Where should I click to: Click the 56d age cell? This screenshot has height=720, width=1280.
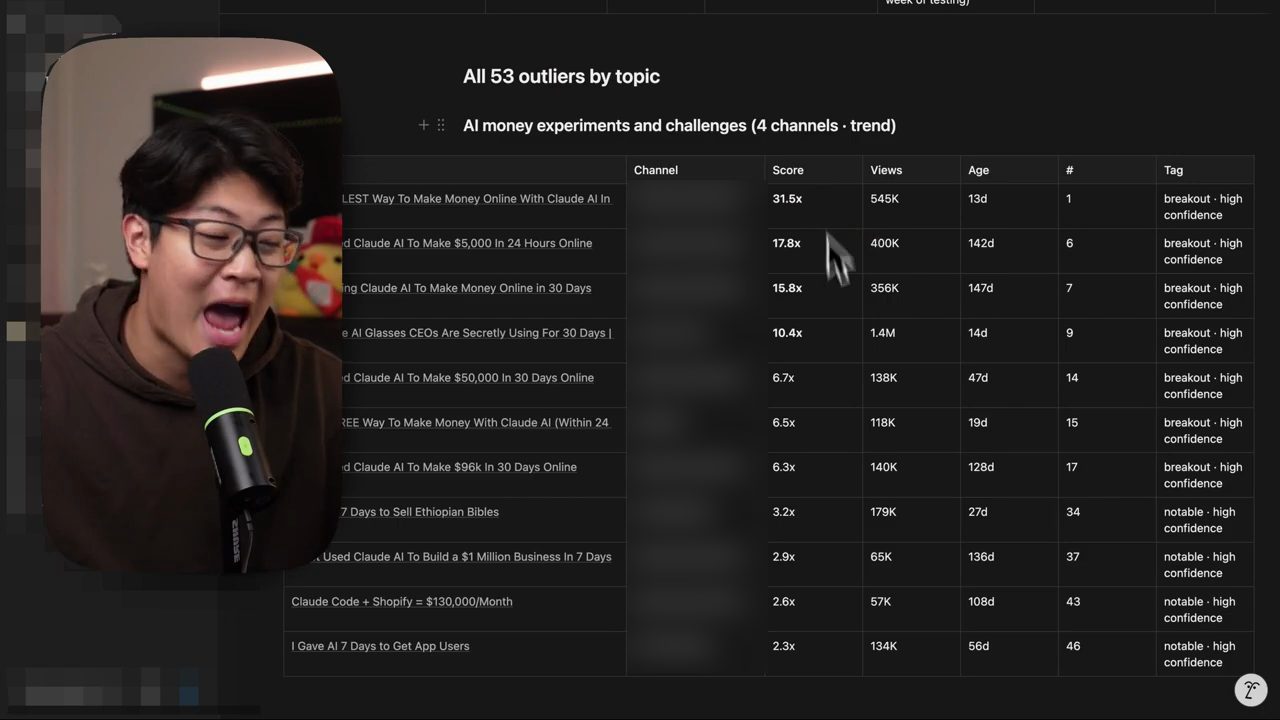[x=1009, y=654]
